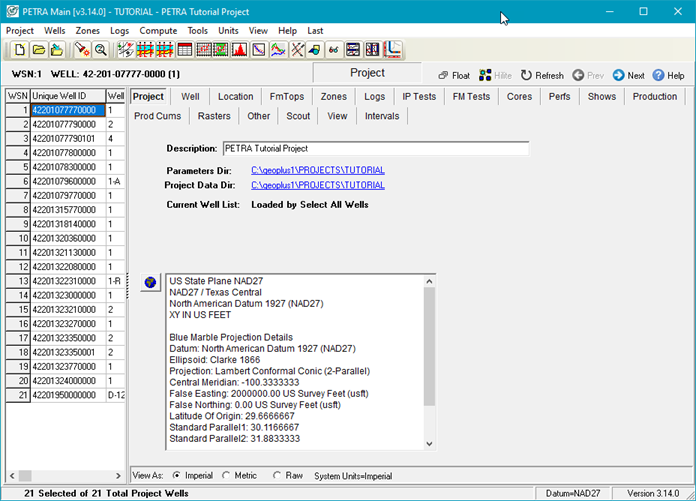Open the Zones menu
The width and height of the screenshot is (696, 501).
pos(87,31)
